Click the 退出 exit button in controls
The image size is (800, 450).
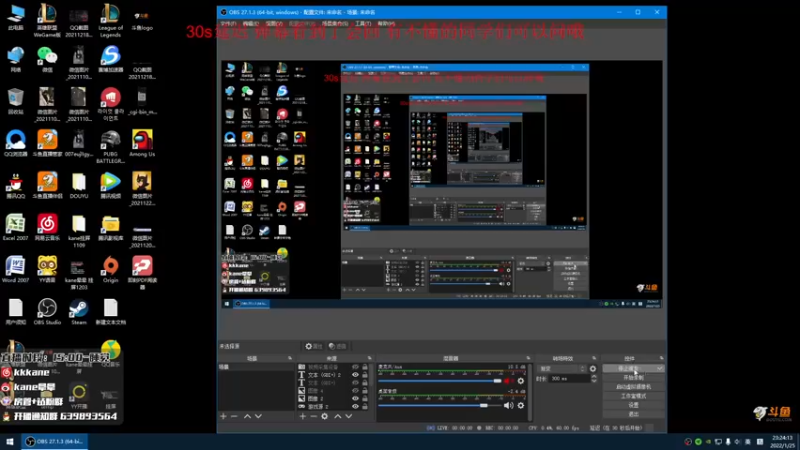(x=633, y=414)
